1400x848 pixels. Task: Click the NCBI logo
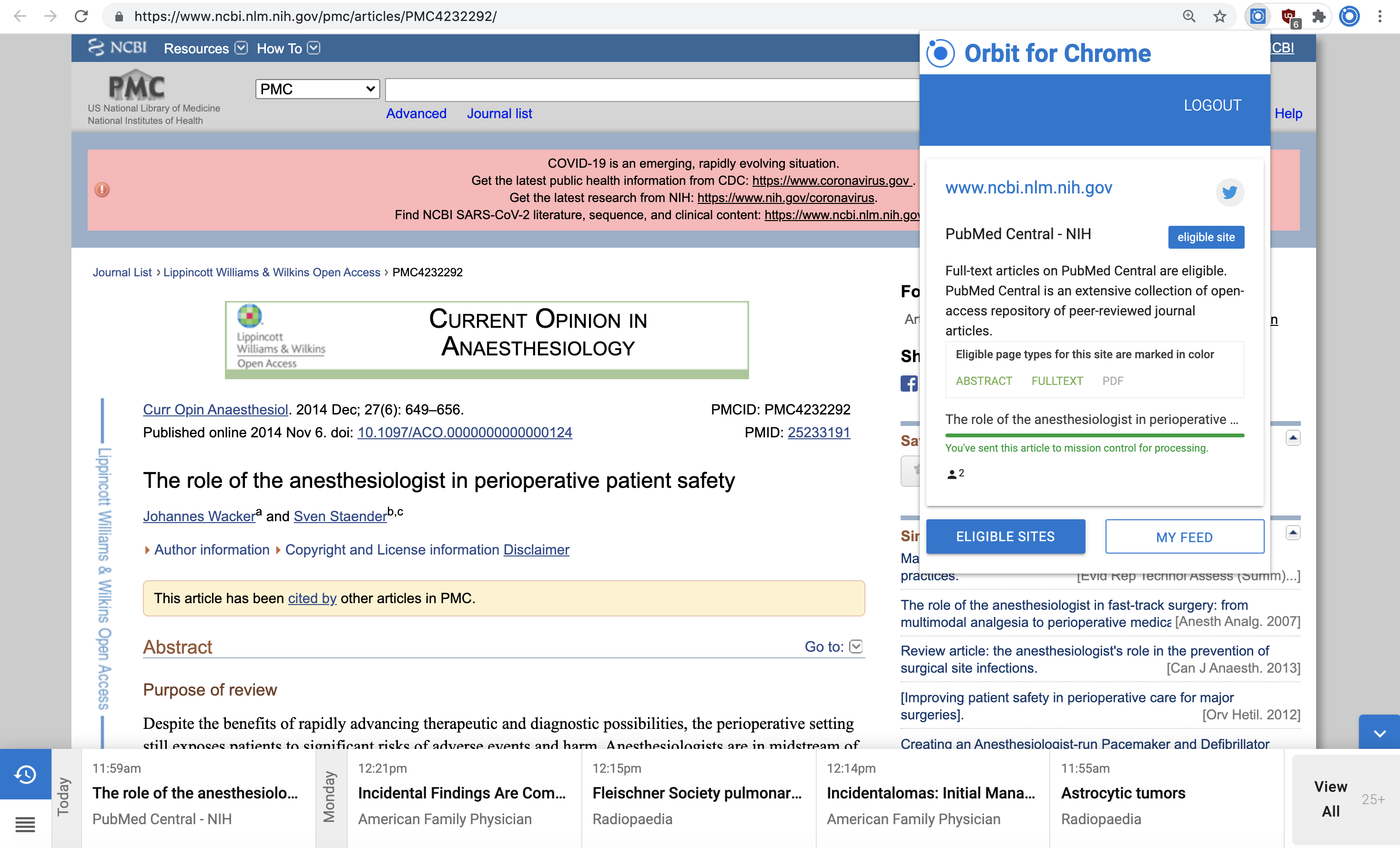[118, 48]
